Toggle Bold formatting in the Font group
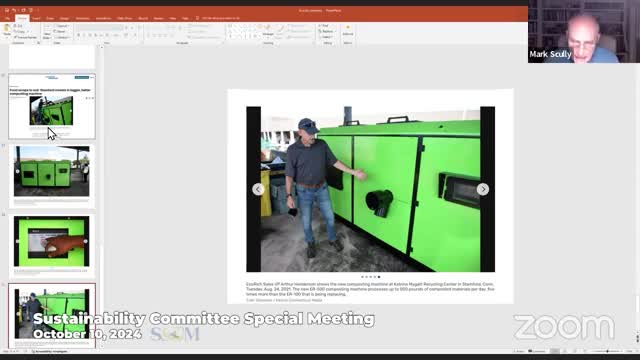640x360 pixels. [x=78, y=36]
